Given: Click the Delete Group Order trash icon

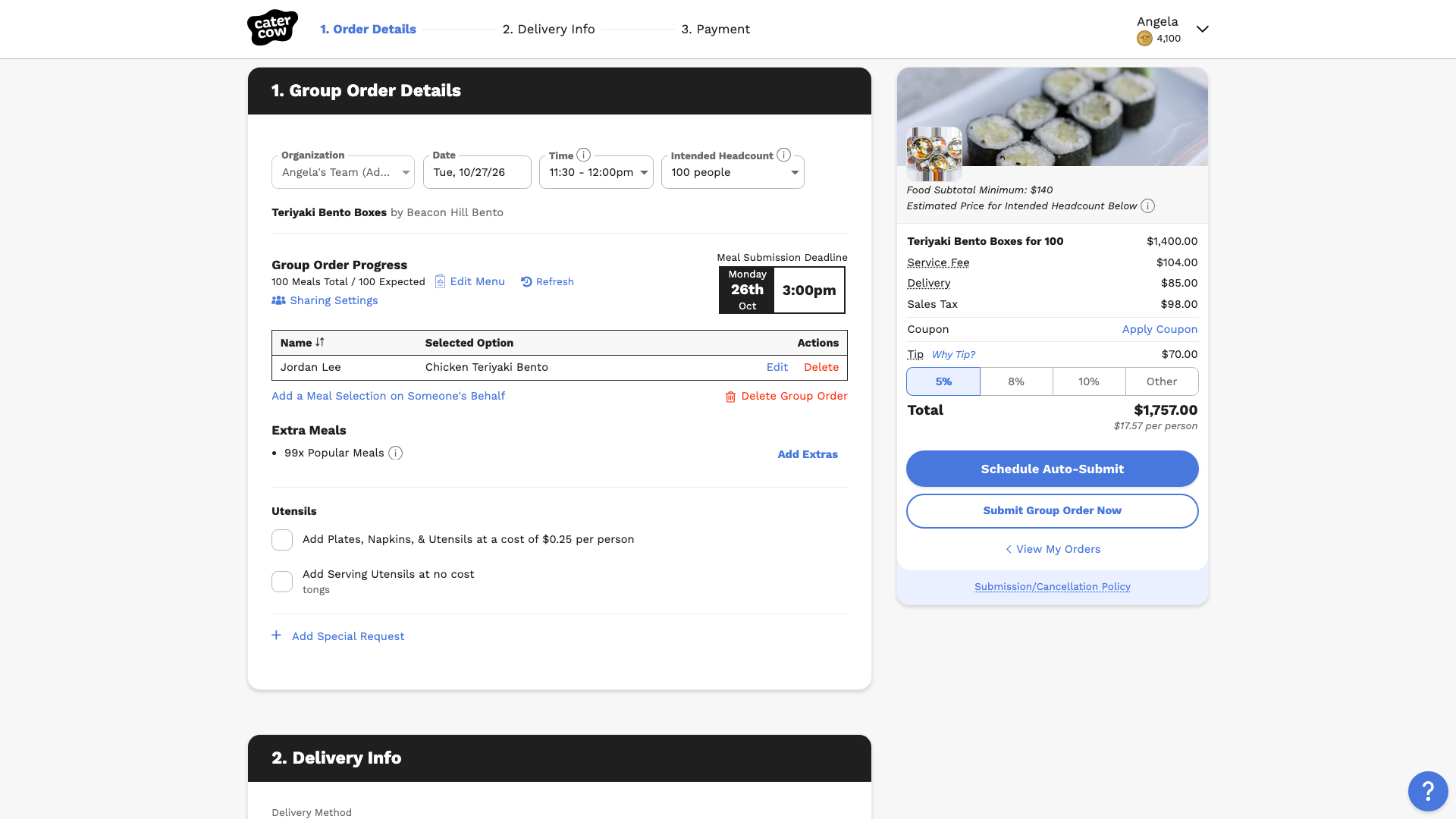Looking at the screenshot, I should (x=730, y=397).
